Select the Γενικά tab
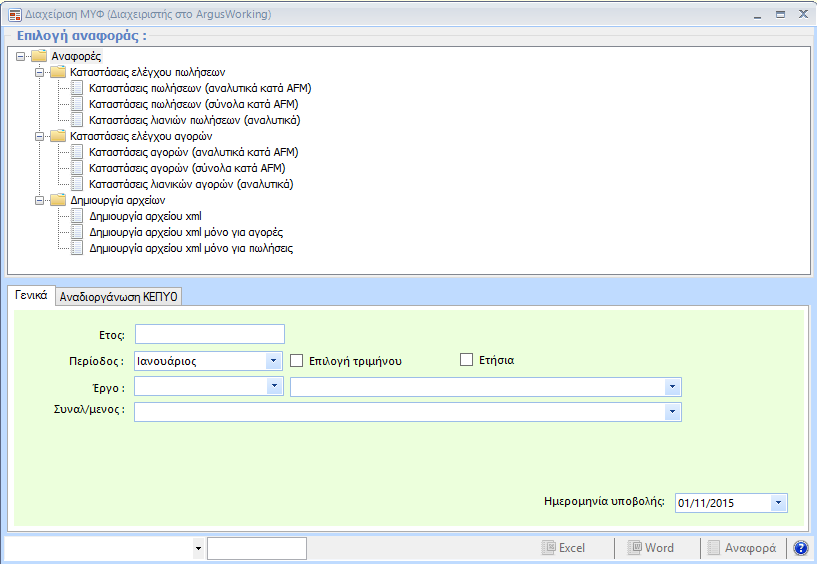817x564 pixels. coord(31,296)
